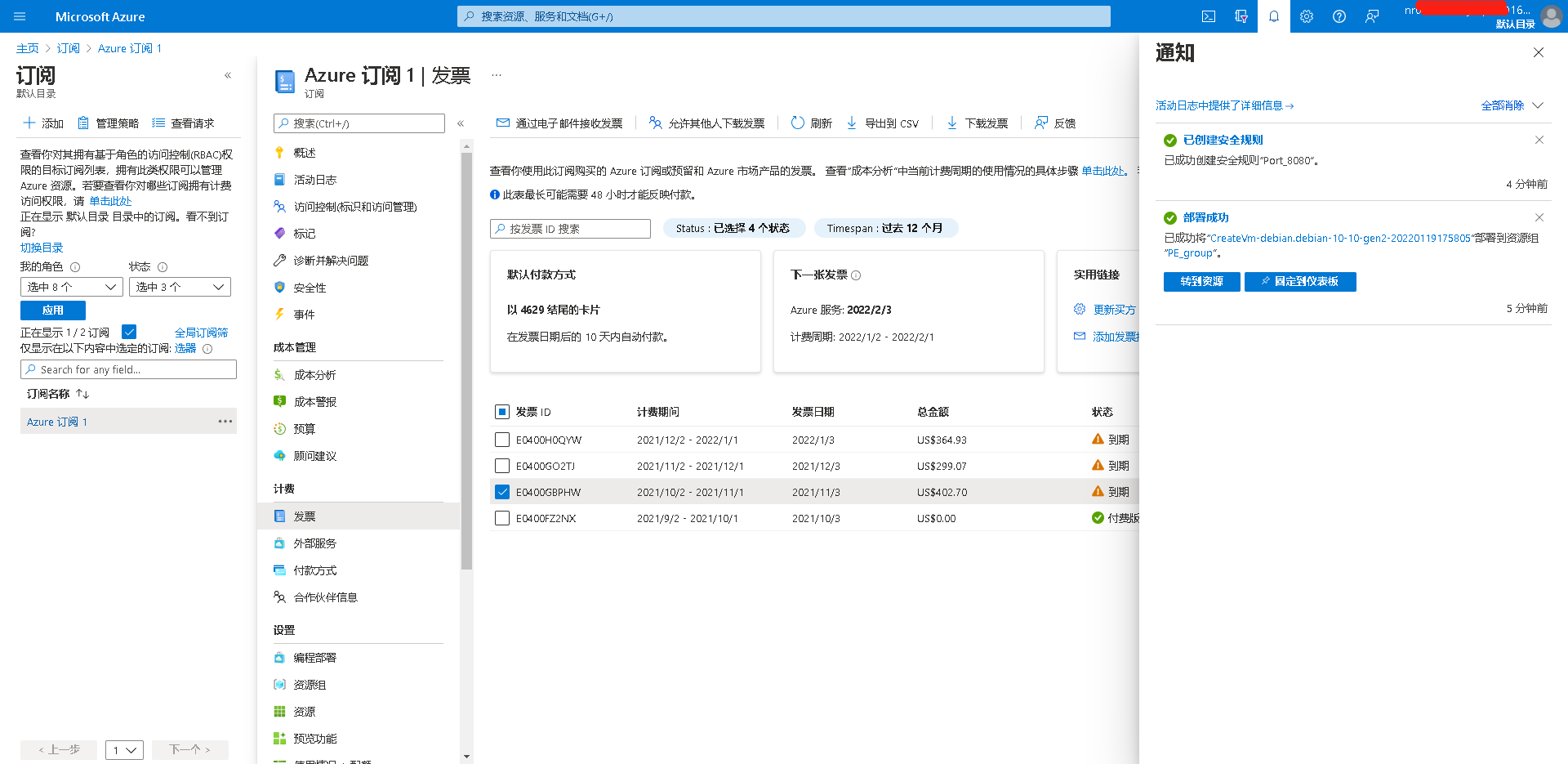This screenshot has height=764, width=1568.
Task: Sort subscriptions by name arrows
Action: [82, 394]
